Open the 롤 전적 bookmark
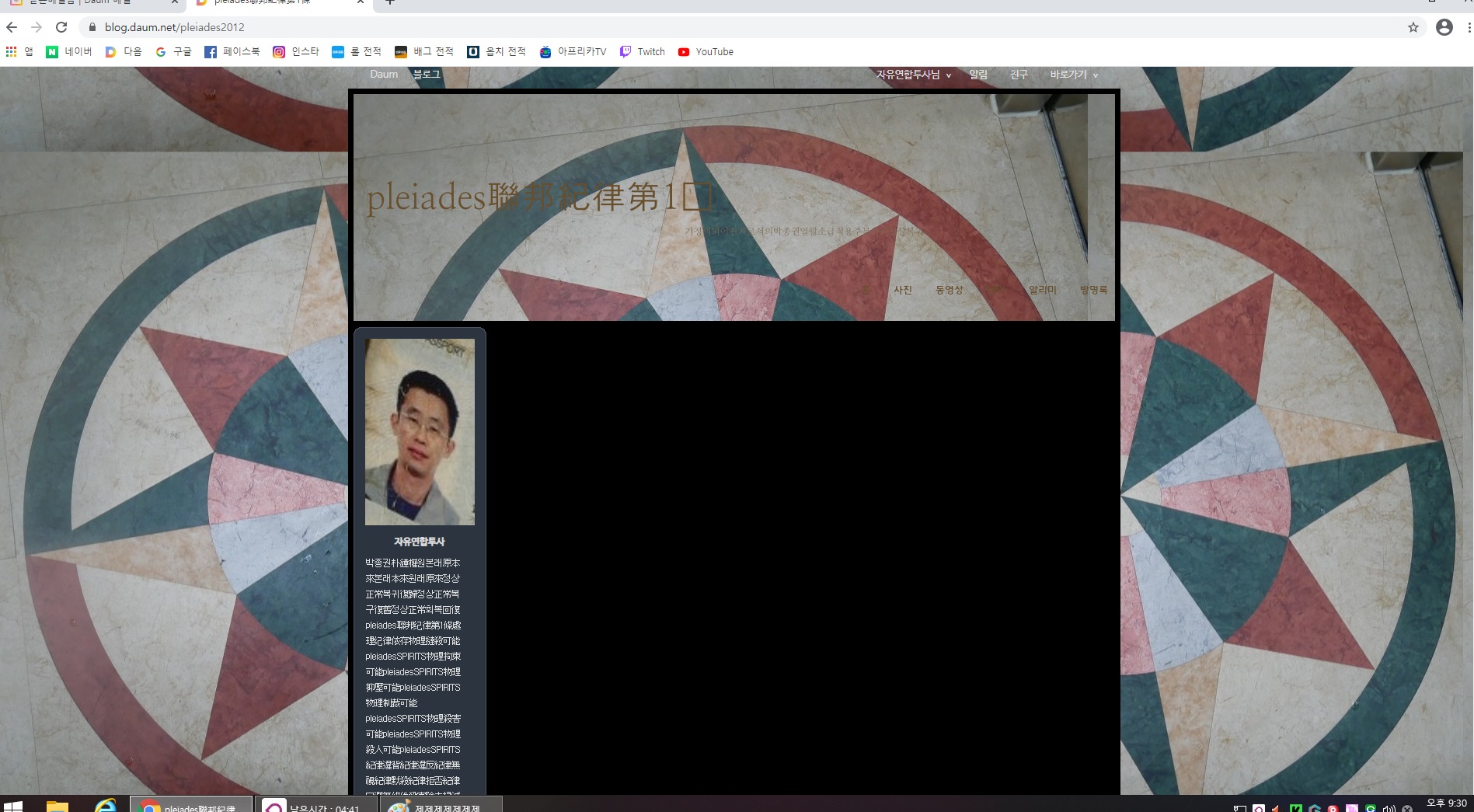The image size is (1474, 812). click(357, 52)
